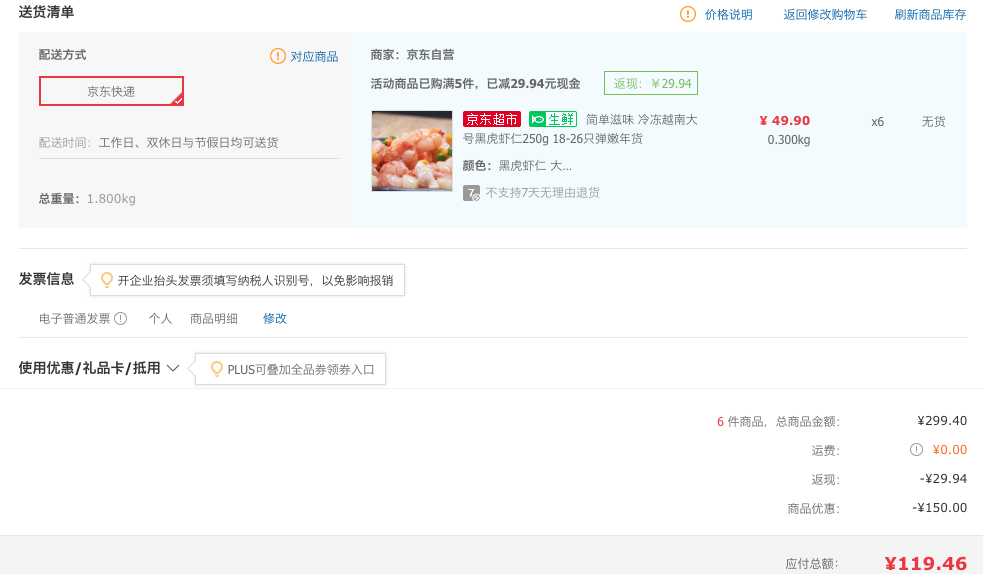Click 颜色：黑虎虾仁 大... attribute text

coord(517,165)
